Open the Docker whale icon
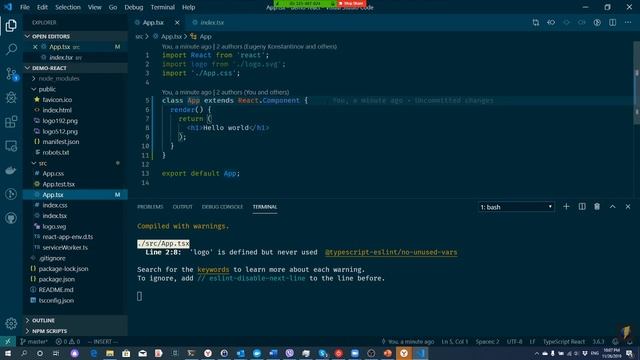Viewport: 640px width, 360px height. pyautogui.click(x=11, y=170)
